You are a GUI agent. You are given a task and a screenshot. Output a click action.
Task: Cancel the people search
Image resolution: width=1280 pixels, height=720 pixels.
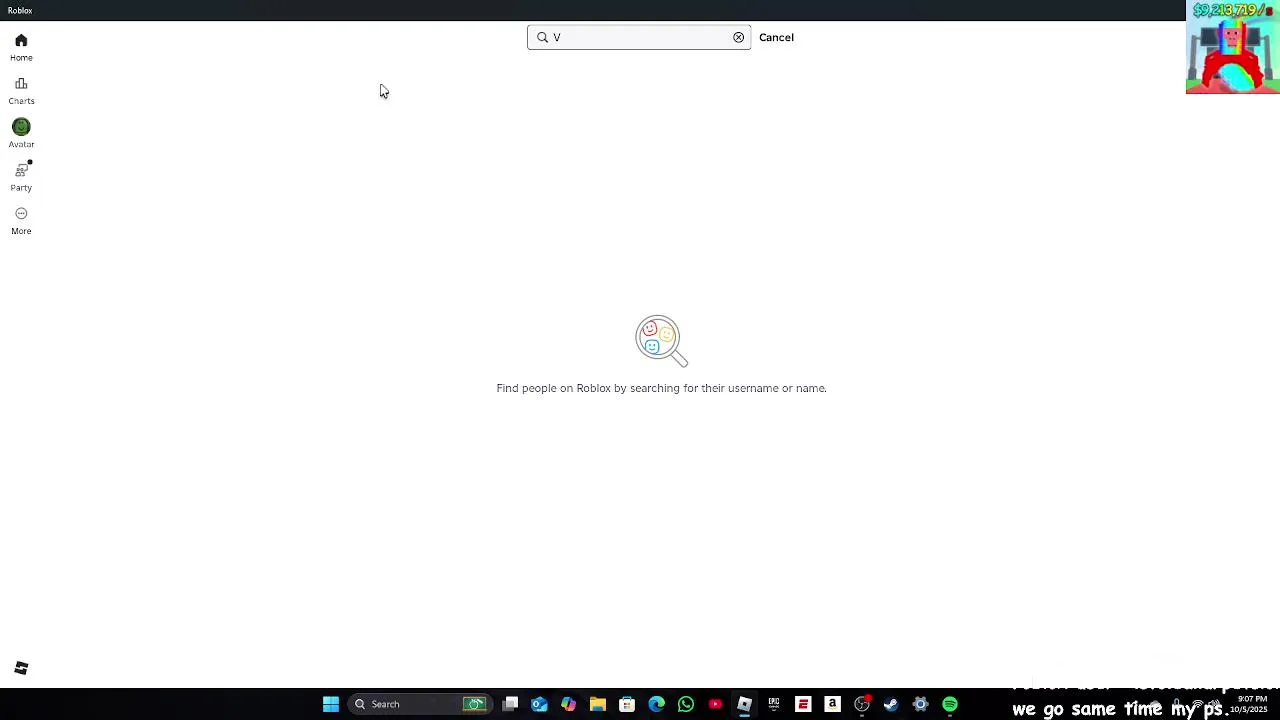776,37
